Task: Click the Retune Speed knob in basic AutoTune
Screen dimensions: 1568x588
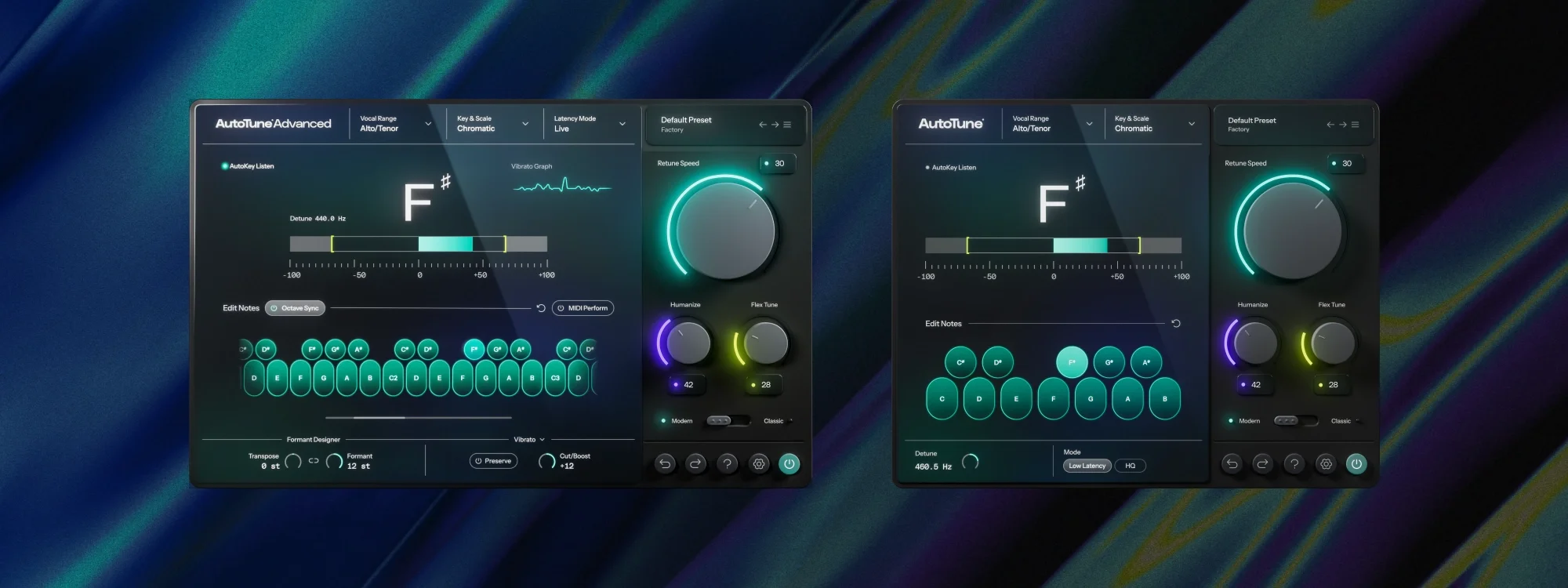Action: [x=1293, y=230]
